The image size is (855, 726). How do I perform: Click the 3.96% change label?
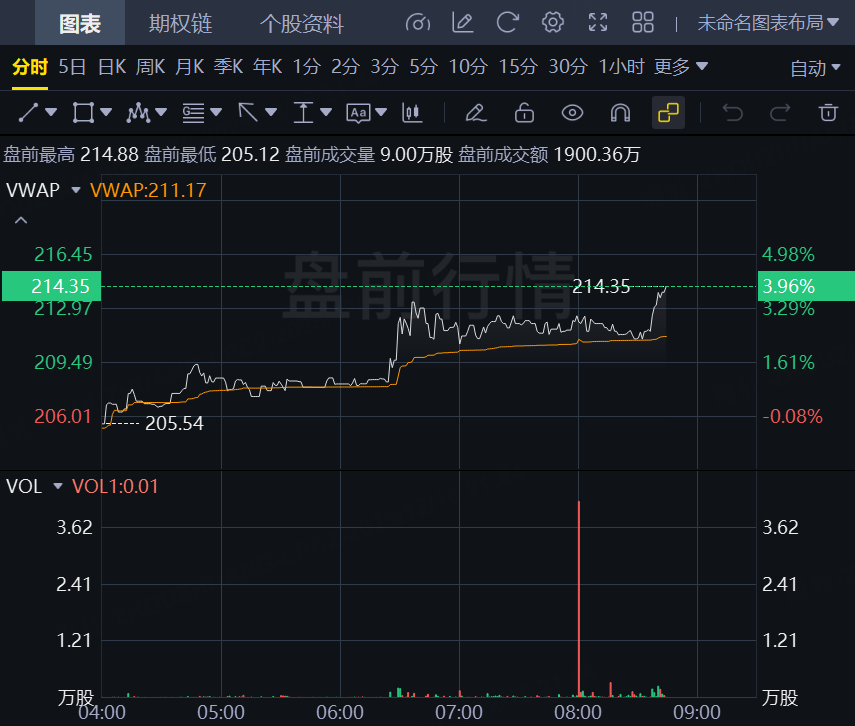806,286
